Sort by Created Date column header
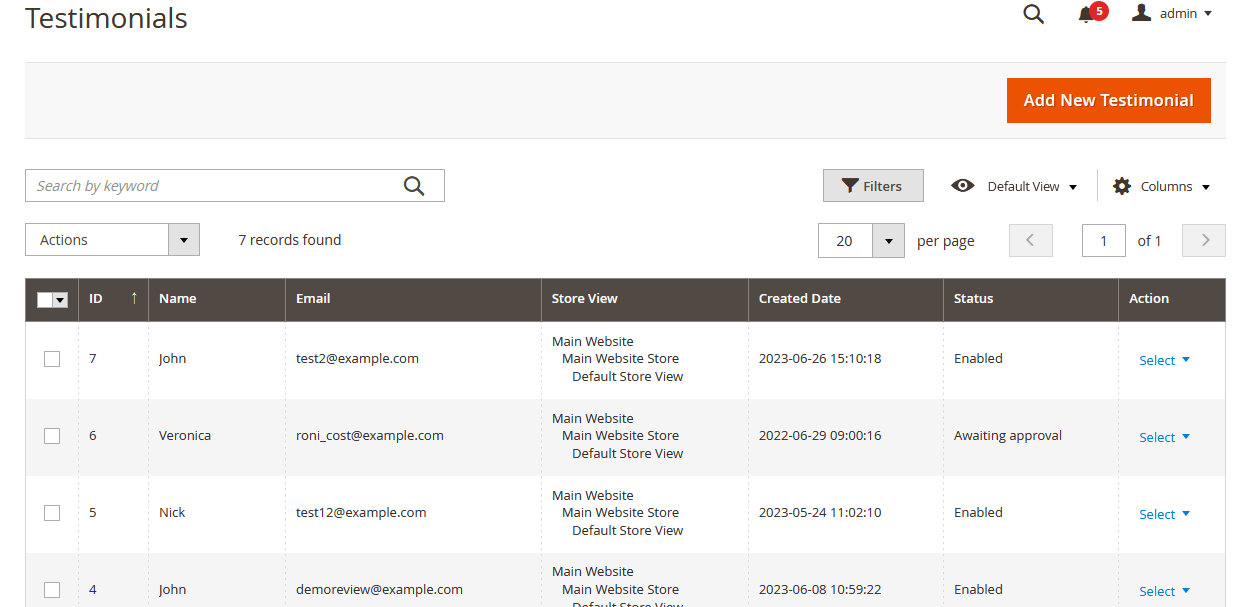This screenshot has width=1250, height=607. click(x=799, y=298)
